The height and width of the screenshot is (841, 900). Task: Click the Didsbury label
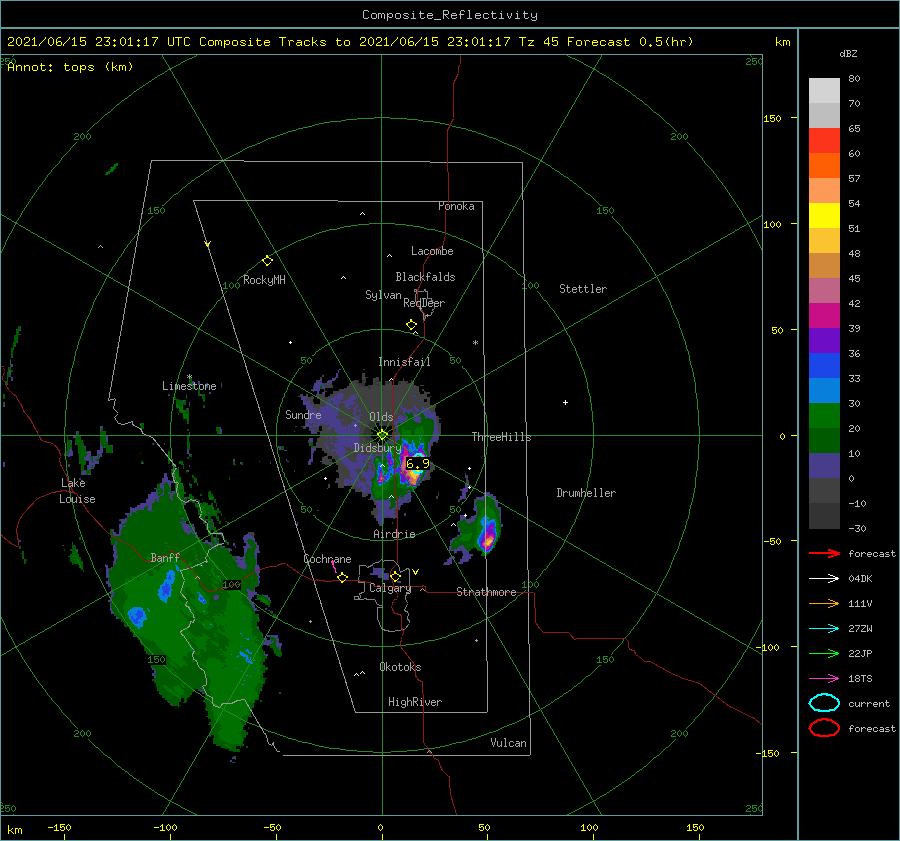pos(377,448)
